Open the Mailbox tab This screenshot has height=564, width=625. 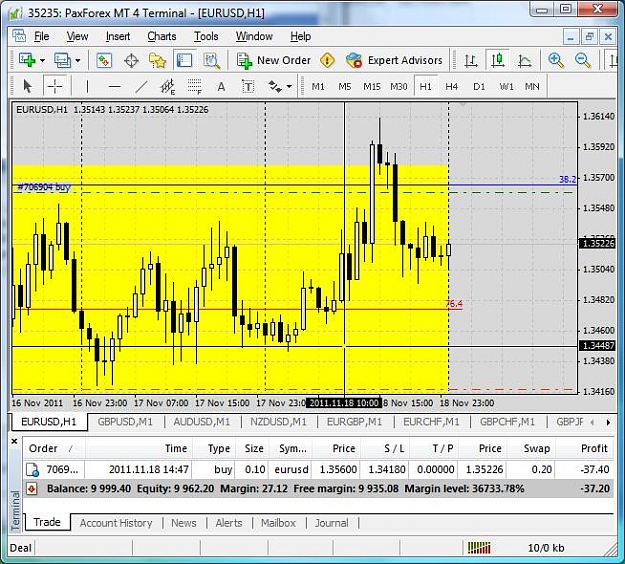click(x=278, y=523)
